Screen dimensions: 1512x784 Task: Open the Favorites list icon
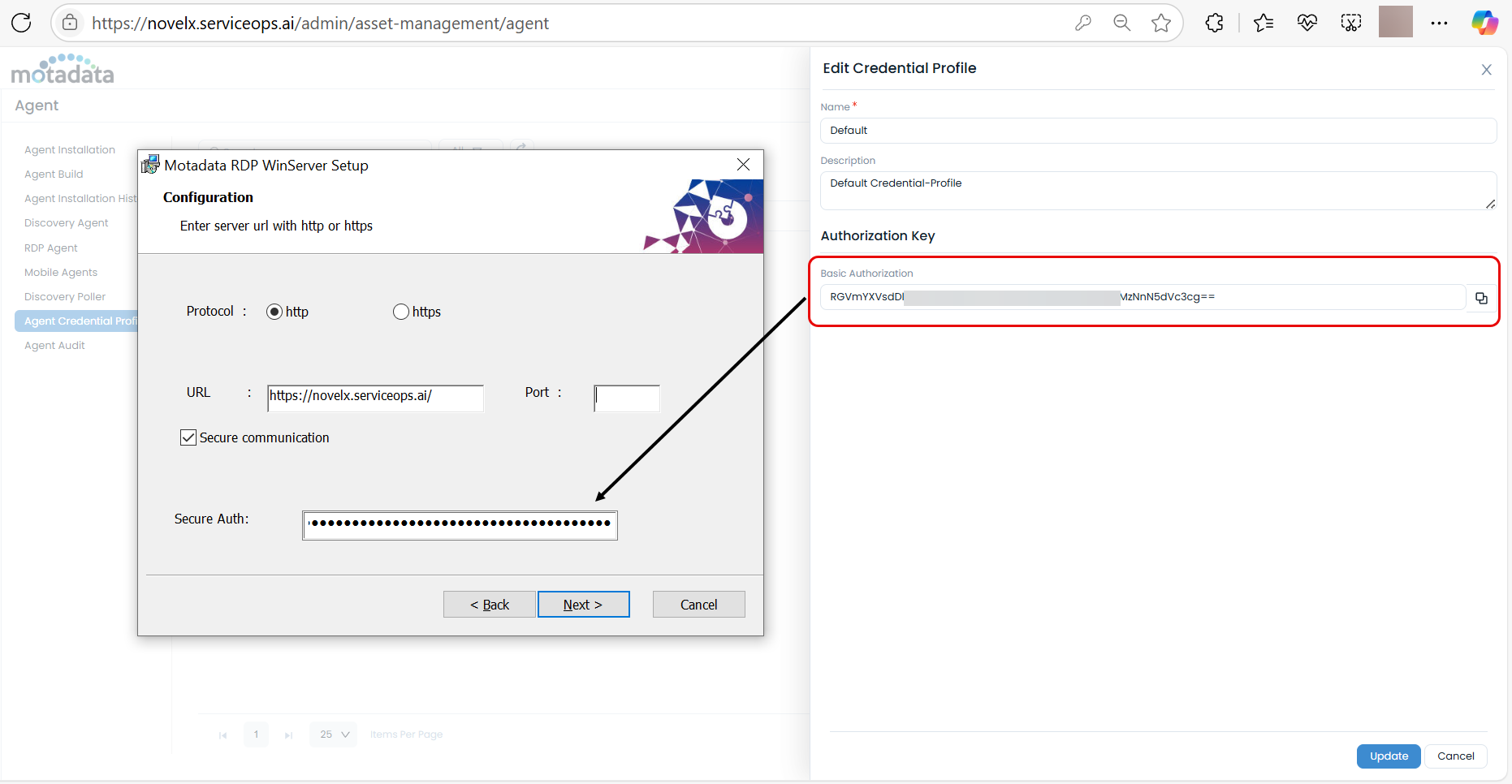(1264, 23)
